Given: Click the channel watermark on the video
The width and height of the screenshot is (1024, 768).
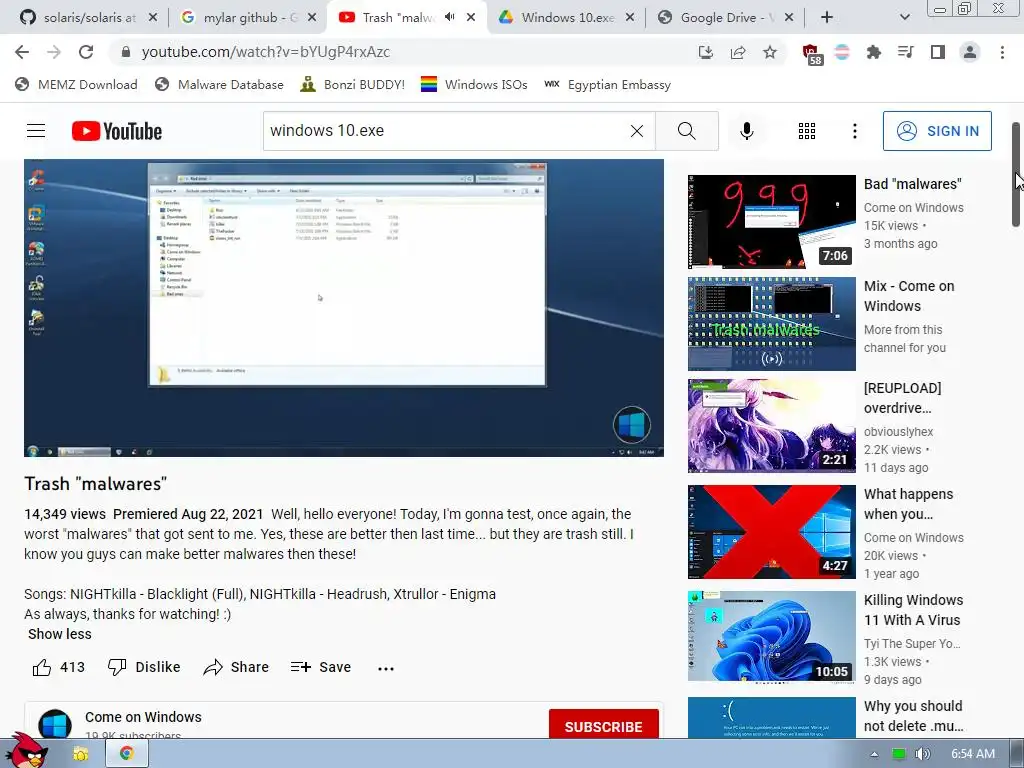Looking at the screenshot, I should 632,425.
